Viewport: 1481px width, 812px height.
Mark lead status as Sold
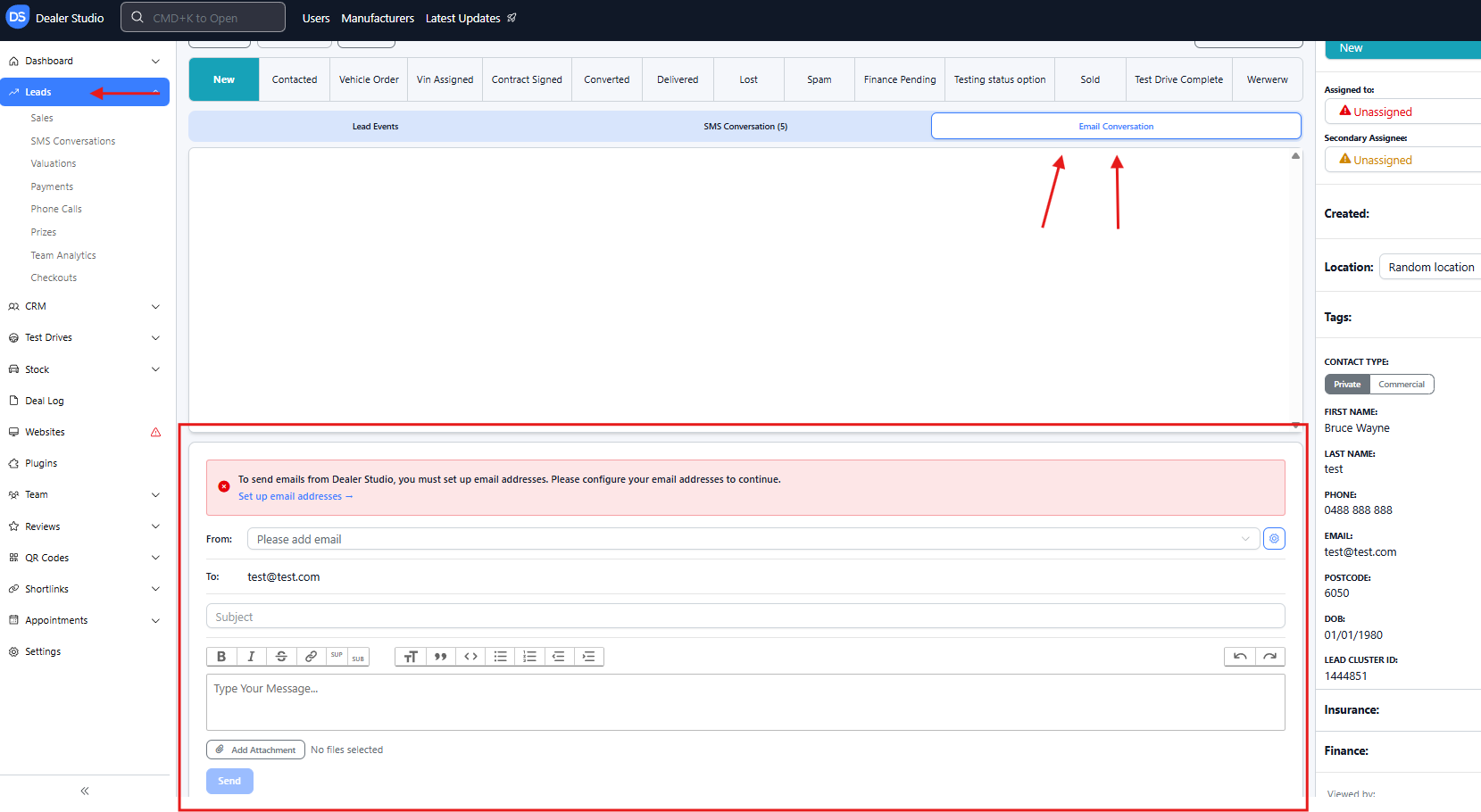tap(1090, 79)
